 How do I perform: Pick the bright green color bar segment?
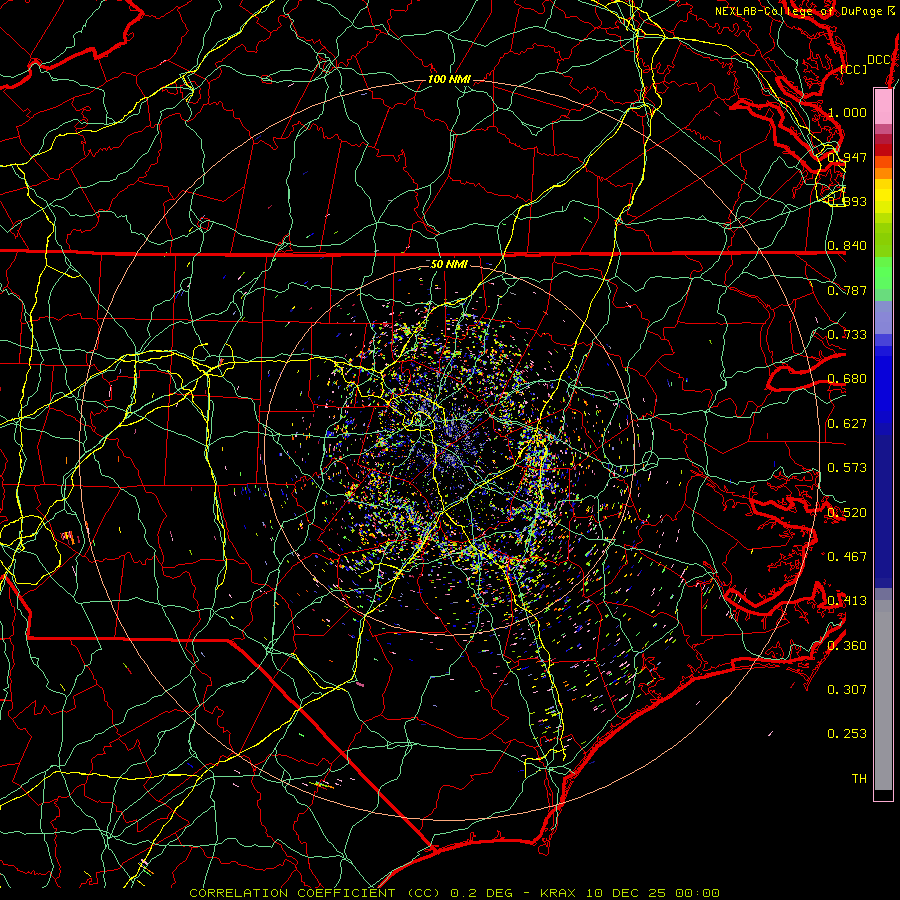click(883, 273)
